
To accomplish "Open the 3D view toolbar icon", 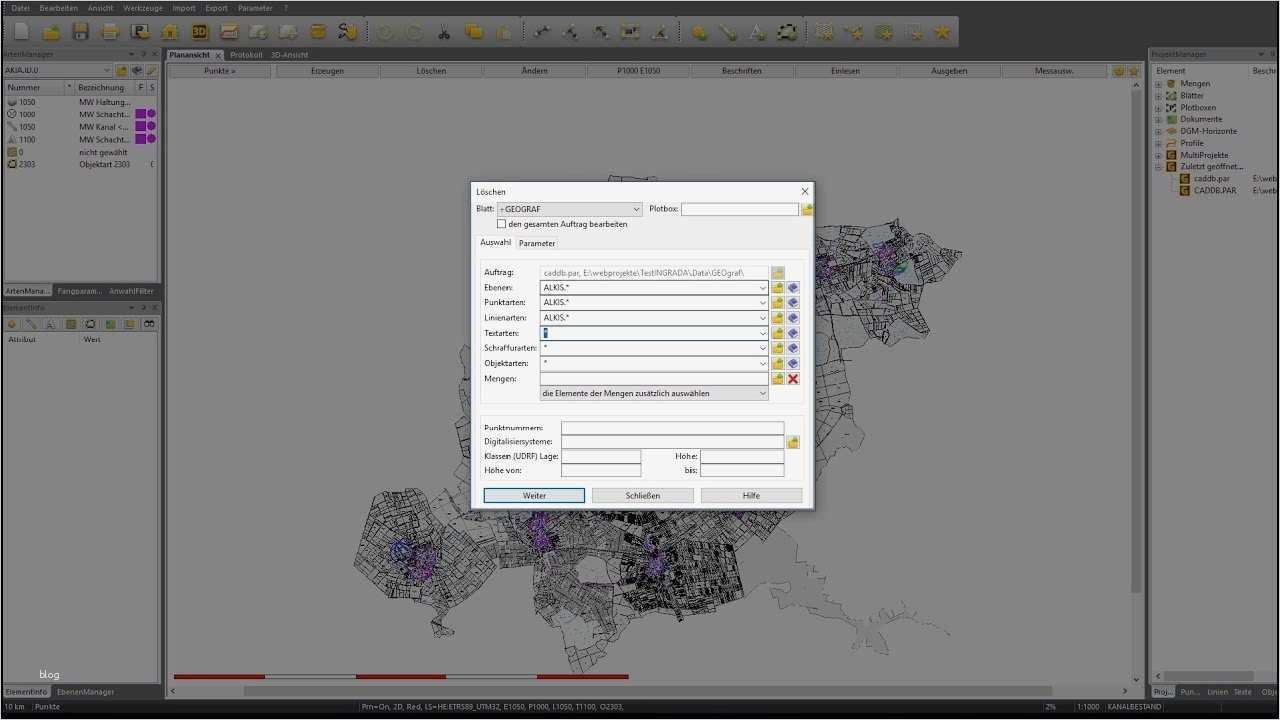I will 200,31.
